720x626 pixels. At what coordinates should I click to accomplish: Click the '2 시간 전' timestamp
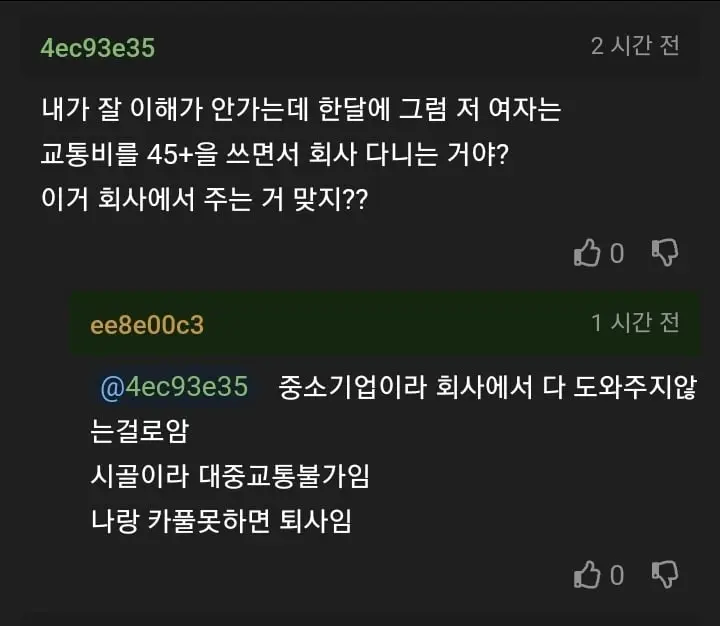tap(635, 46)
